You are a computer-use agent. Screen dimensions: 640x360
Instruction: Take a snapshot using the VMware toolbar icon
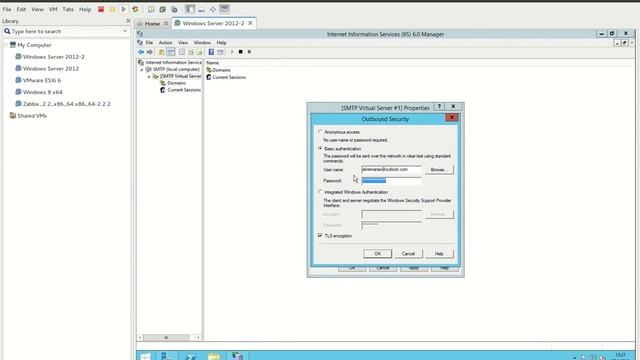(x=151, y=9)
